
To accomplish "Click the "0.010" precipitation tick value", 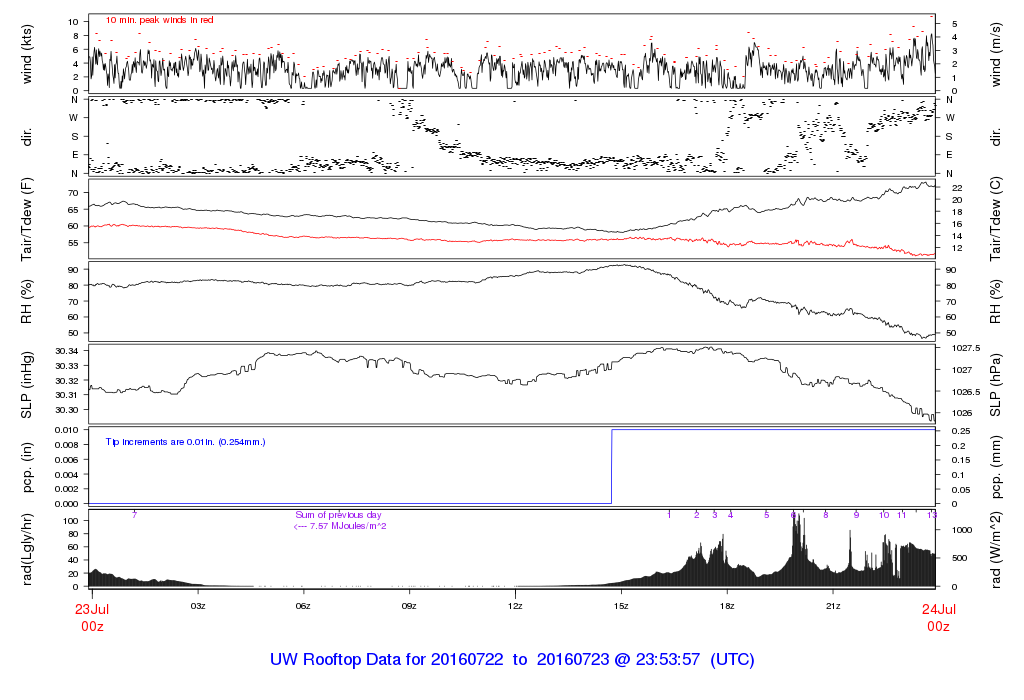I will pos(67,430).
